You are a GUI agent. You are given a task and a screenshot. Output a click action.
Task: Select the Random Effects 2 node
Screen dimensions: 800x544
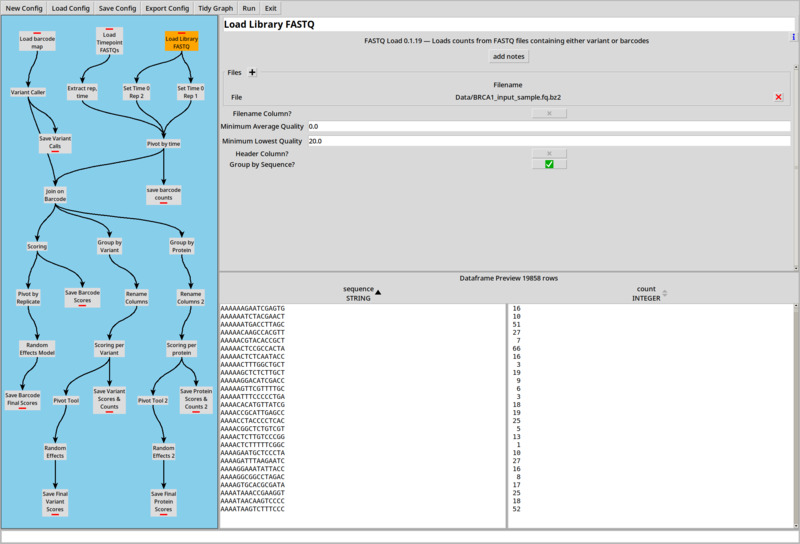[163, 452]
